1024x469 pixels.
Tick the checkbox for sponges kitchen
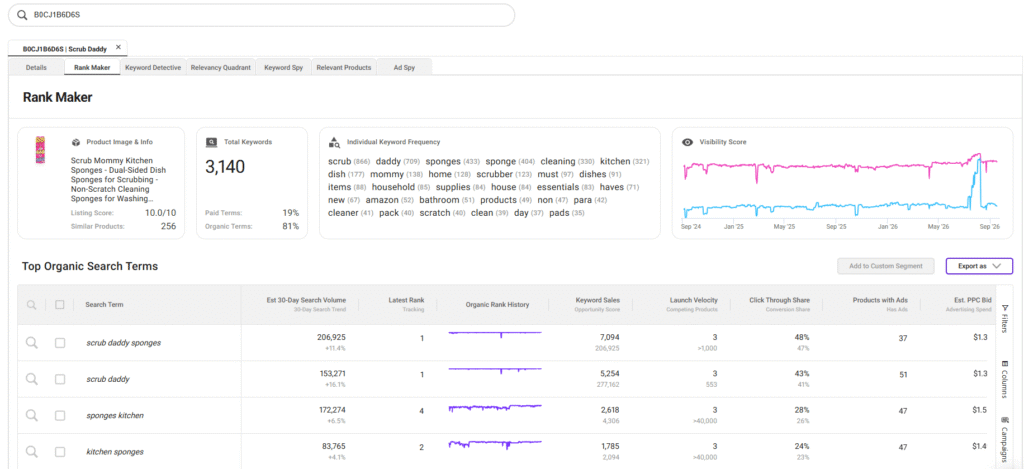[x=60, y=415]
